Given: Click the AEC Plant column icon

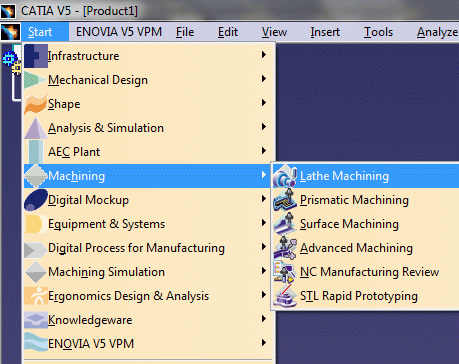Looking at the screenshot, I should 36,152.
